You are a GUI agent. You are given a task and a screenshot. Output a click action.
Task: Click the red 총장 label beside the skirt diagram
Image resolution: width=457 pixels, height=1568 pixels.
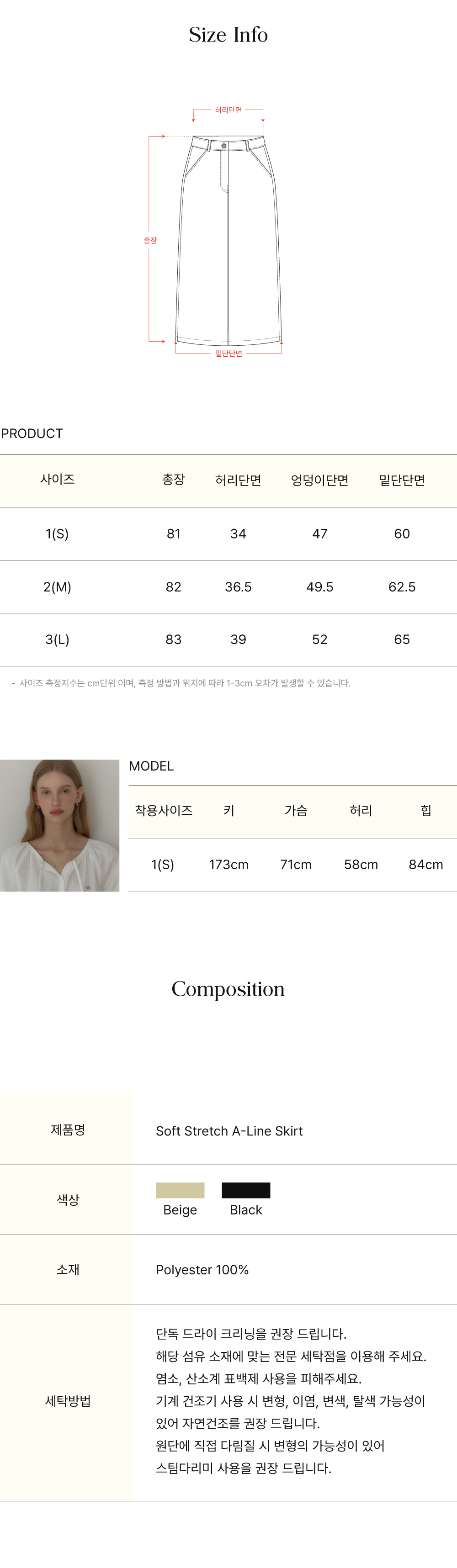[150, 240]
